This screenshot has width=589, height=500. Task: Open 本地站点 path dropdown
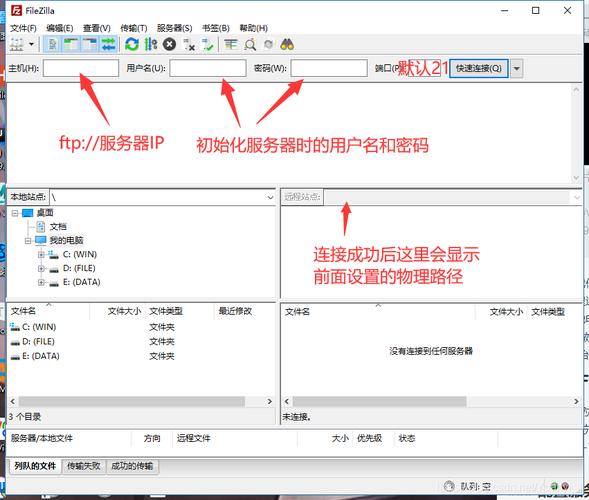[x=270, y=197]
